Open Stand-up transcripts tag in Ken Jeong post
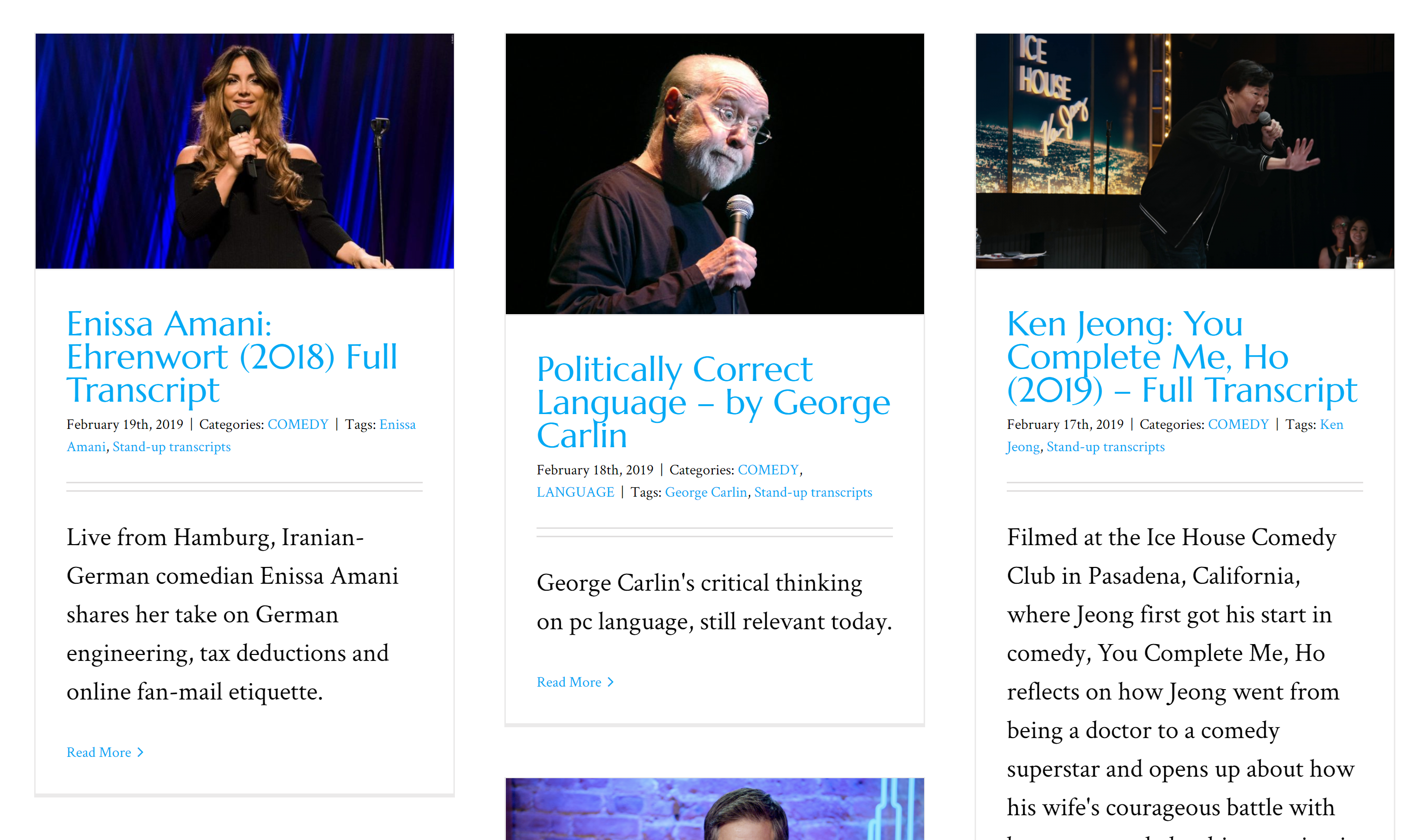The width and height of the screenshot is (1427, 840). point(1105,447)
